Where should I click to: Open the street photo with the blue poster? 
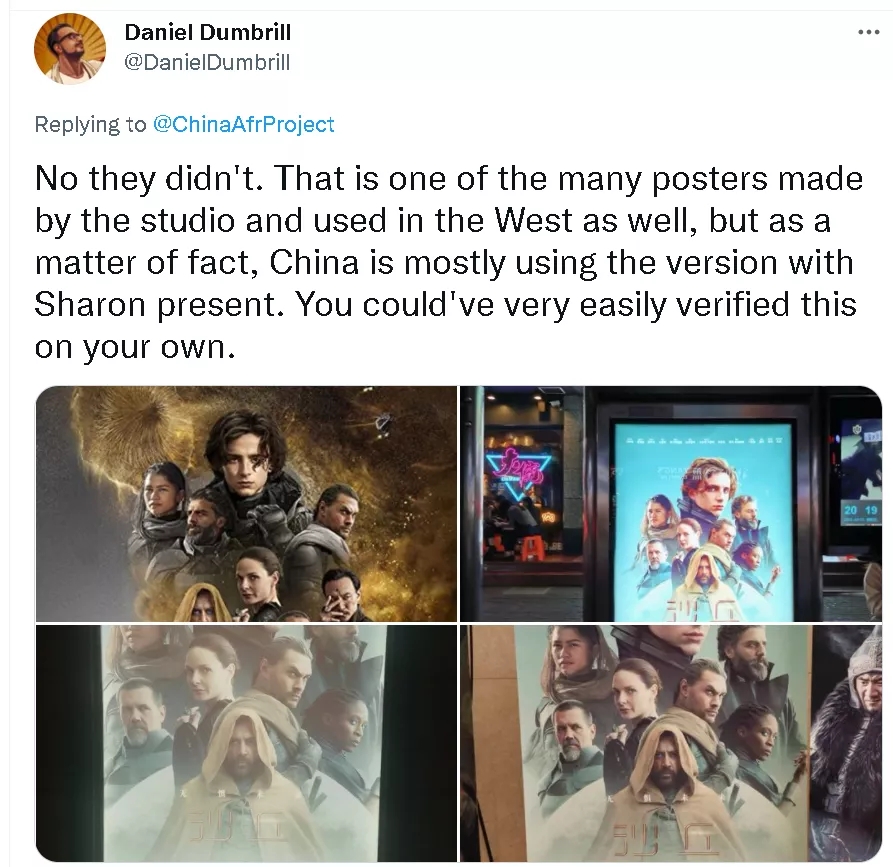click(671, 504)
